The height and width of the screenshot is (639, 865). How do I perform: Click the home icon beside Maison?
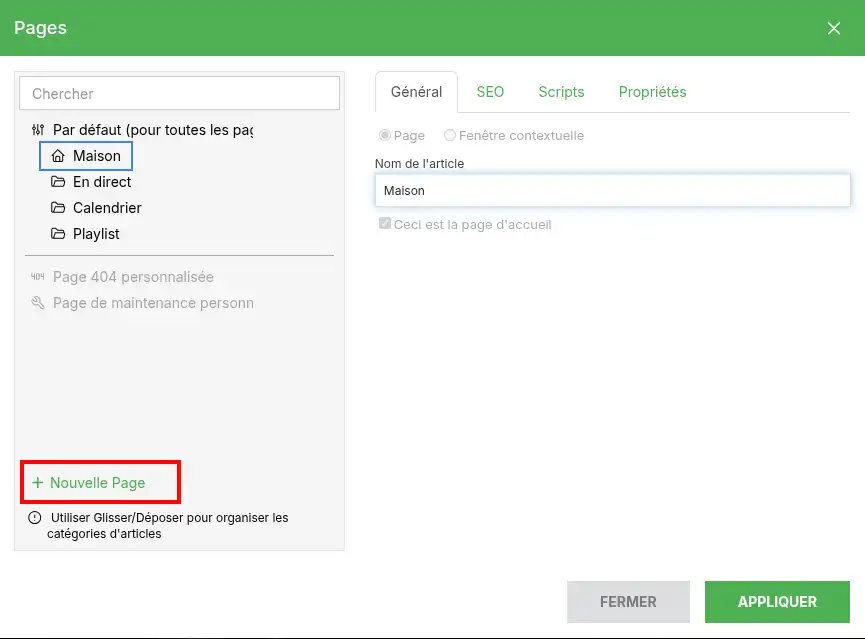point(58,156)
